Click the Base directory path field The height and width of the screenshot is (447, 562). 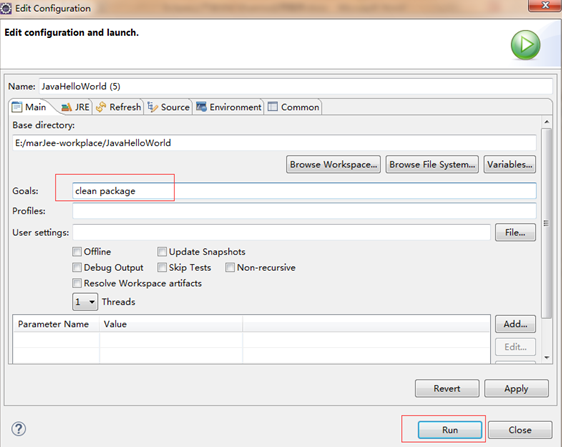(274, 143)
